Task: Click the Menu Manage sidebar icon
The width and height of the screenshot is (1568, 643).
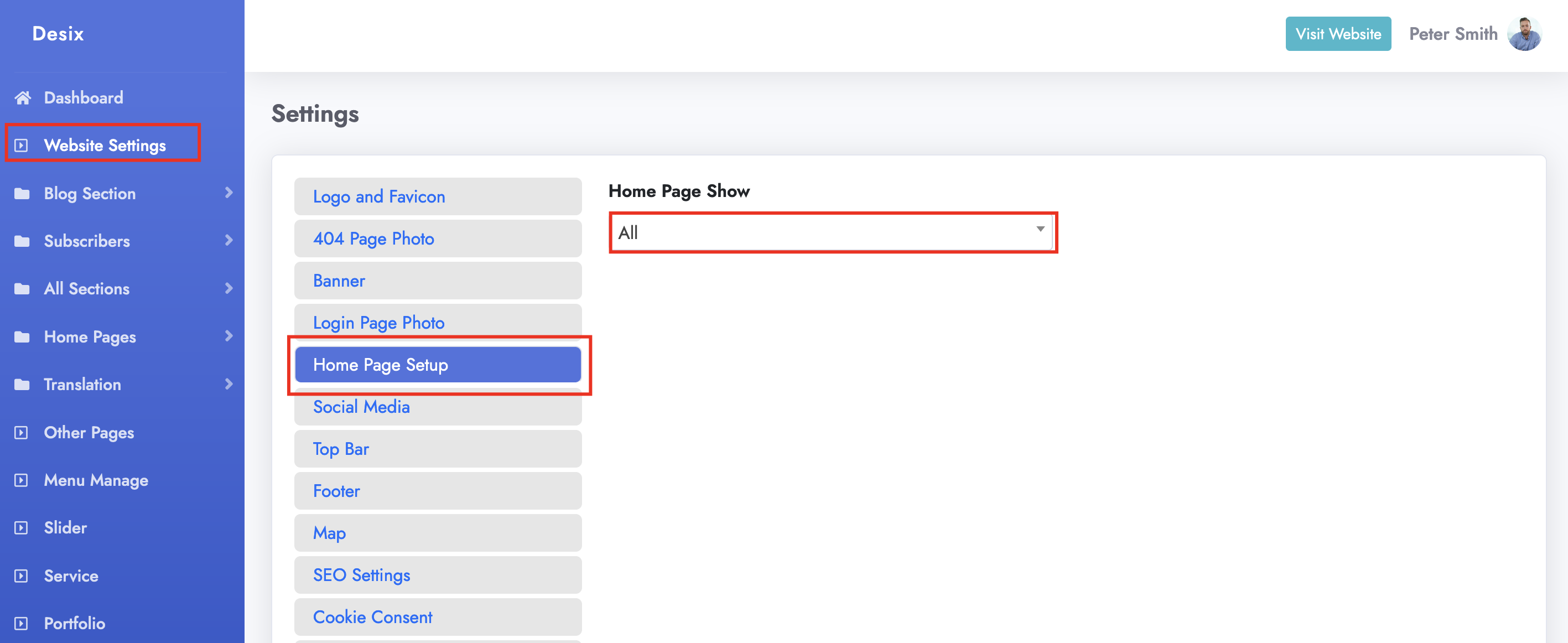Action: pos(22,480)
